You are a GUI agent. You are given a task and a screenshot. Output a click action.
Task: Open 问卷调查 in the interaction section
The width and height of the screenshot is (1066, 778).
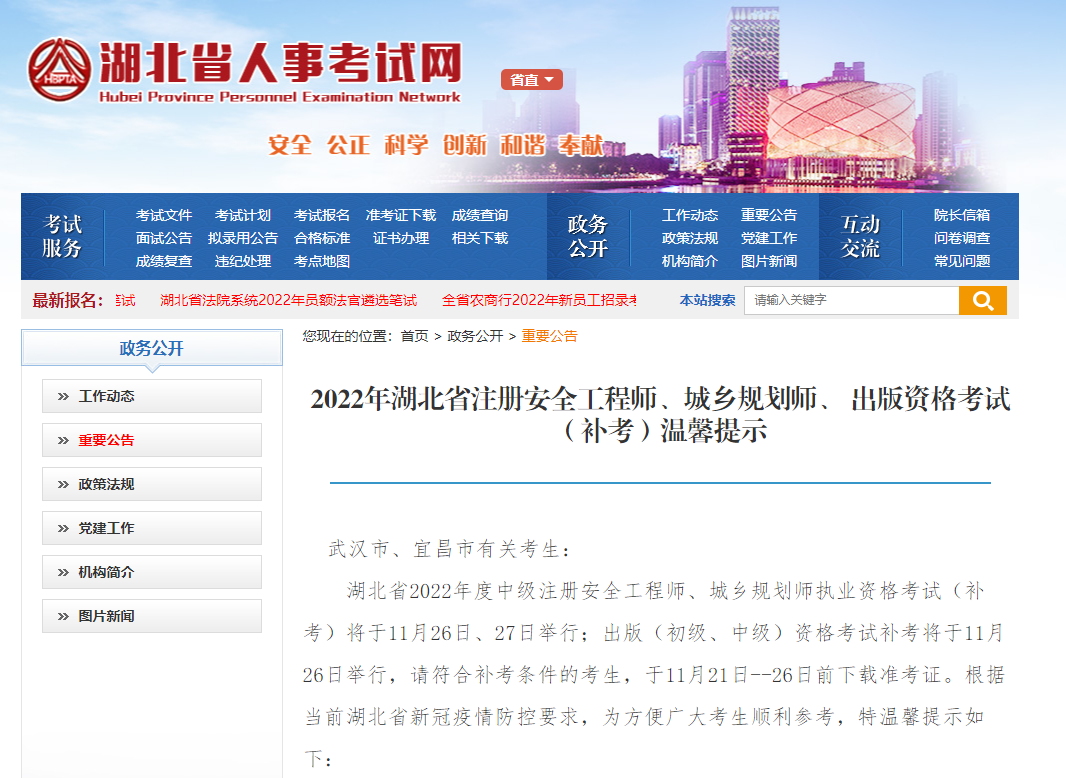(x=962, y=238)
